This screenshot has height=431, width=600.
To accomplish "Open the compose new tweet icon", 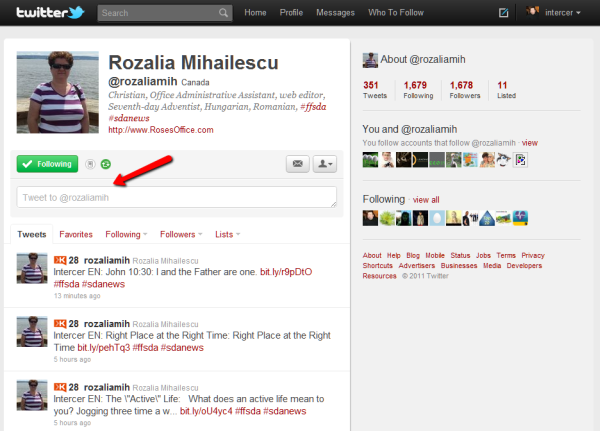I will pyautogui.click(x=504, y=13).
